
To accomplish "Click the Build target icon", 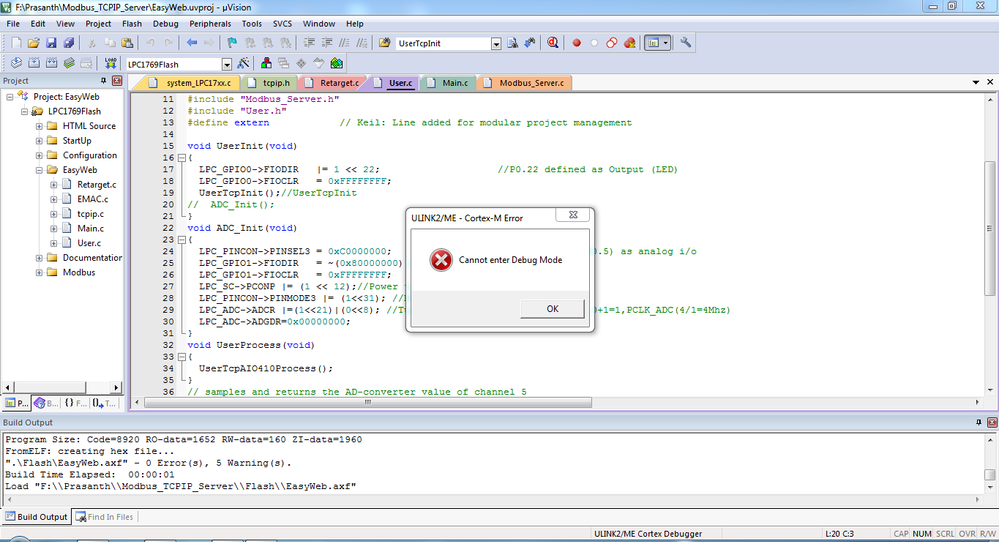I will coord(34,63).
